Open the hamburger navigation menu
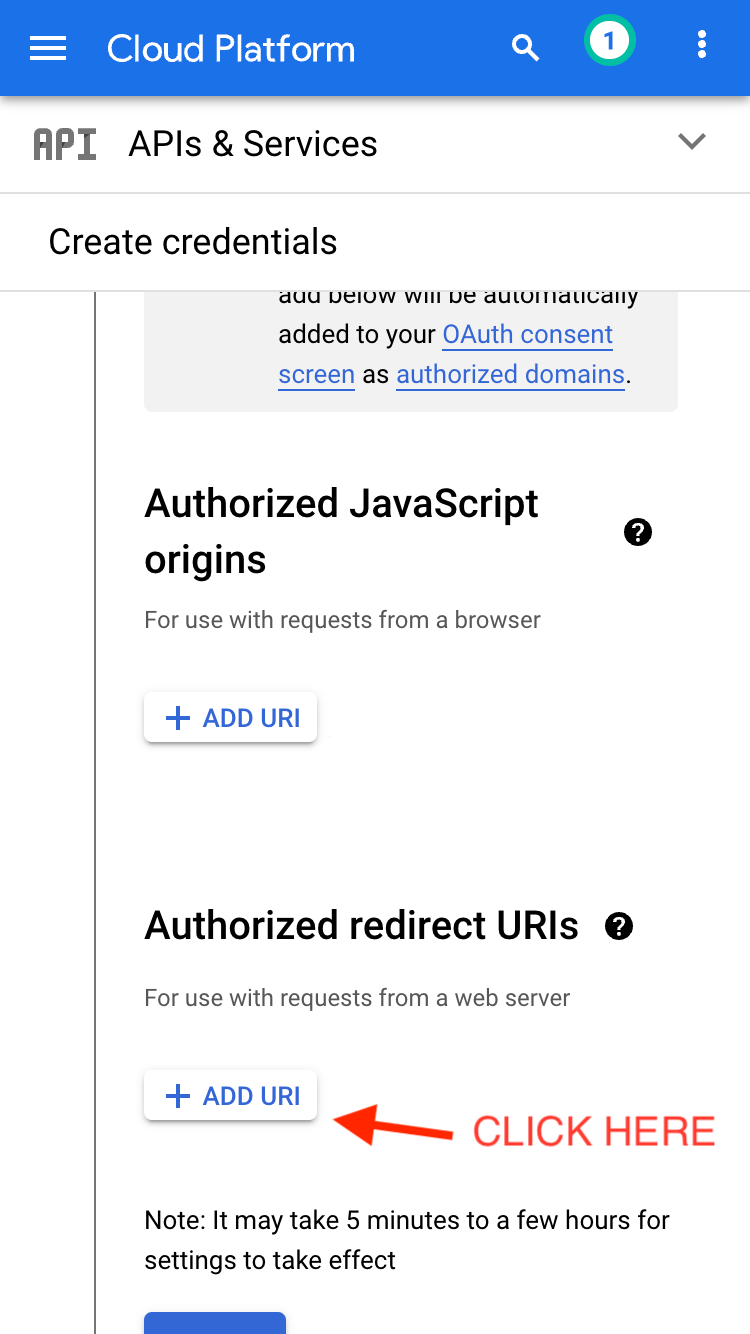The width and height of the screenshot is (750, 1334). [48, 48]
